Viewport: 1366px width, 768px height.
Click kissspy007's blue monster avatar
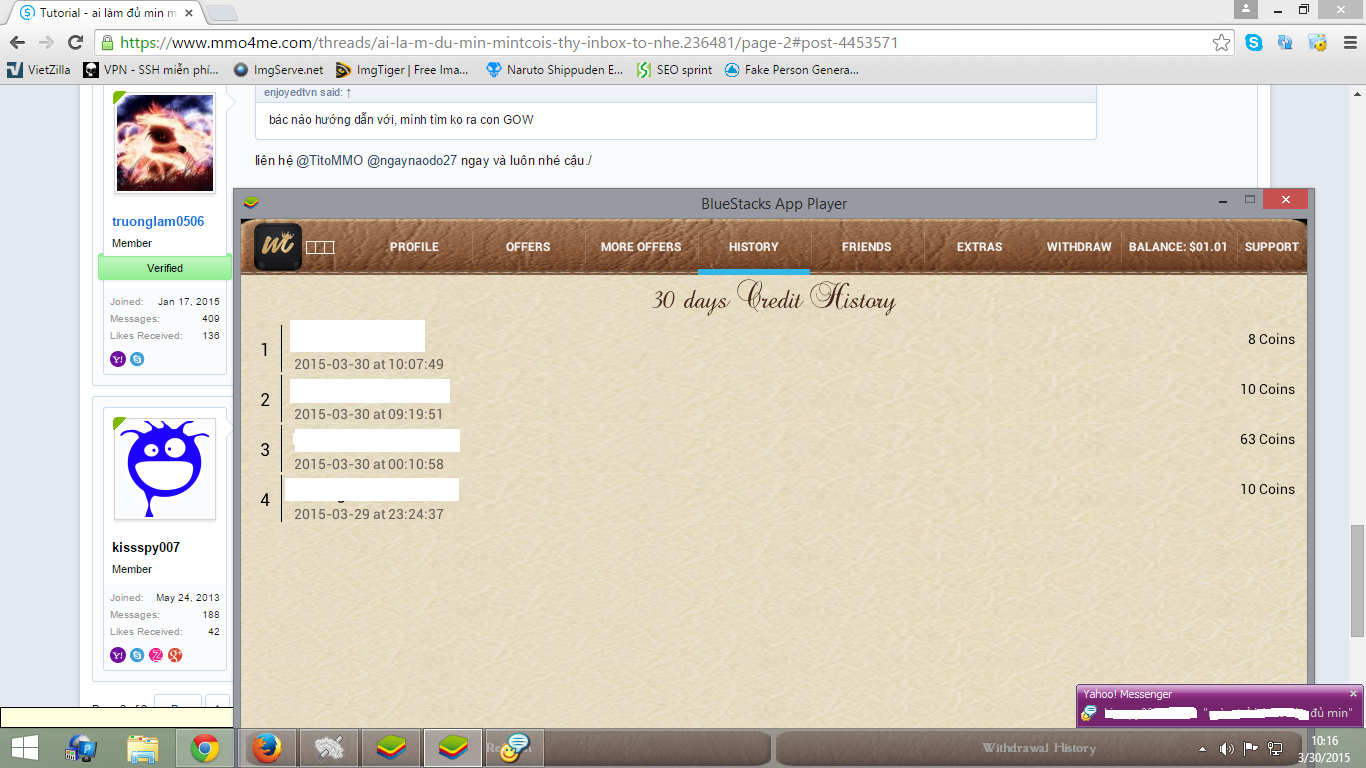click(x=165, y=469)
